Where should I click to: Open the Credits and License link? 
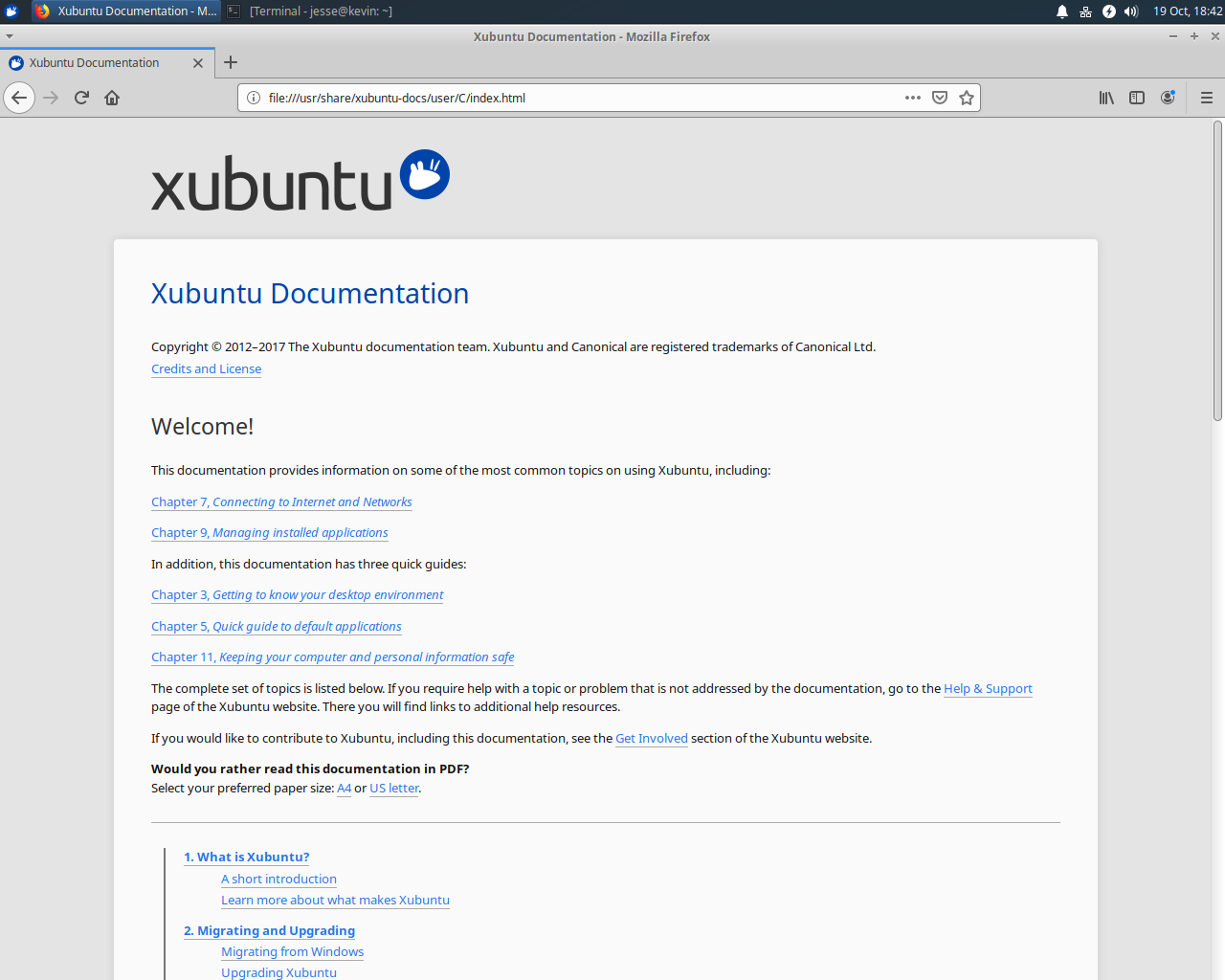point(206,369)
